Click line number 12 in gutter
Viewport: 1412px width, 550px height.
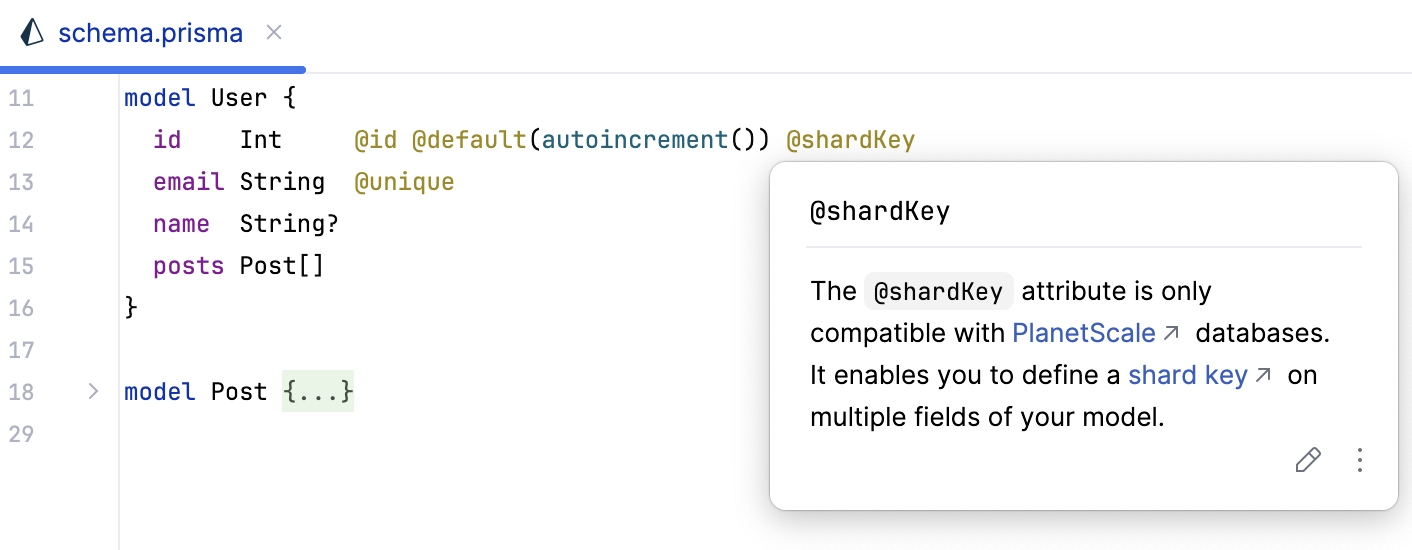(21, 140)
